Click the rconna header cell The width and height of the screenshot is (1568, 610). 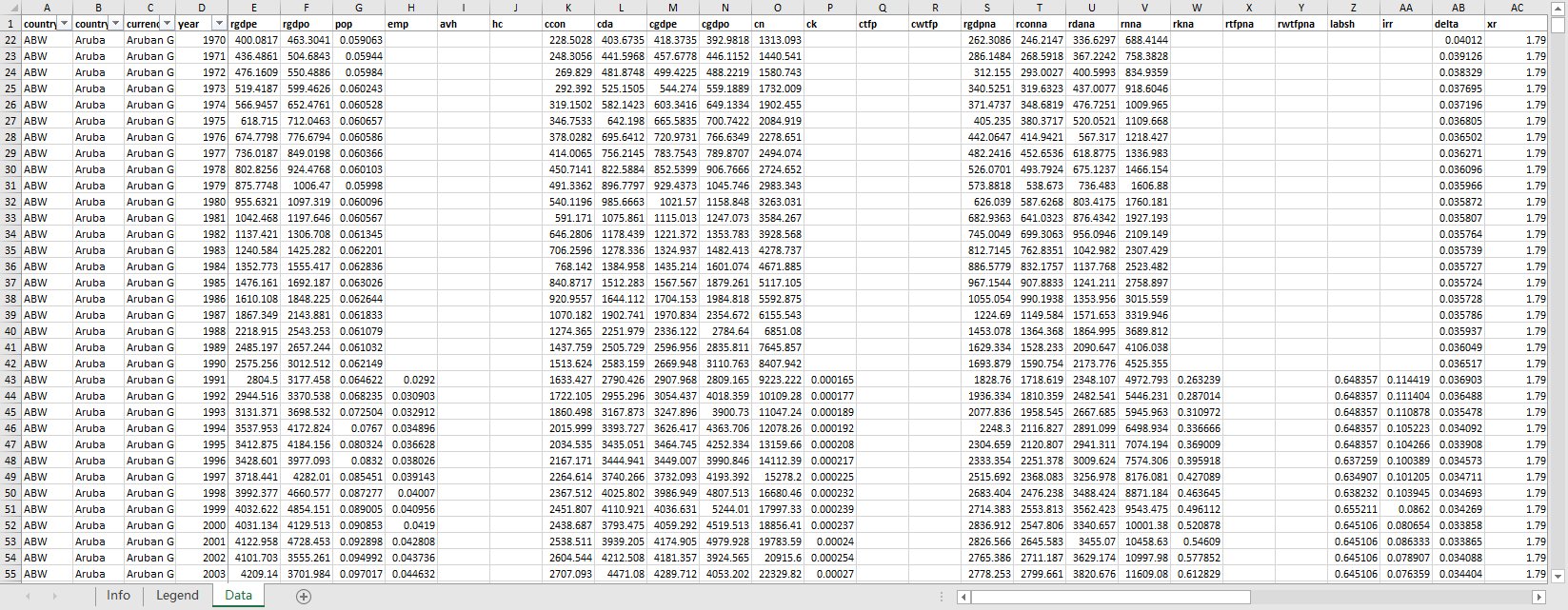(x=1040, y=24)
